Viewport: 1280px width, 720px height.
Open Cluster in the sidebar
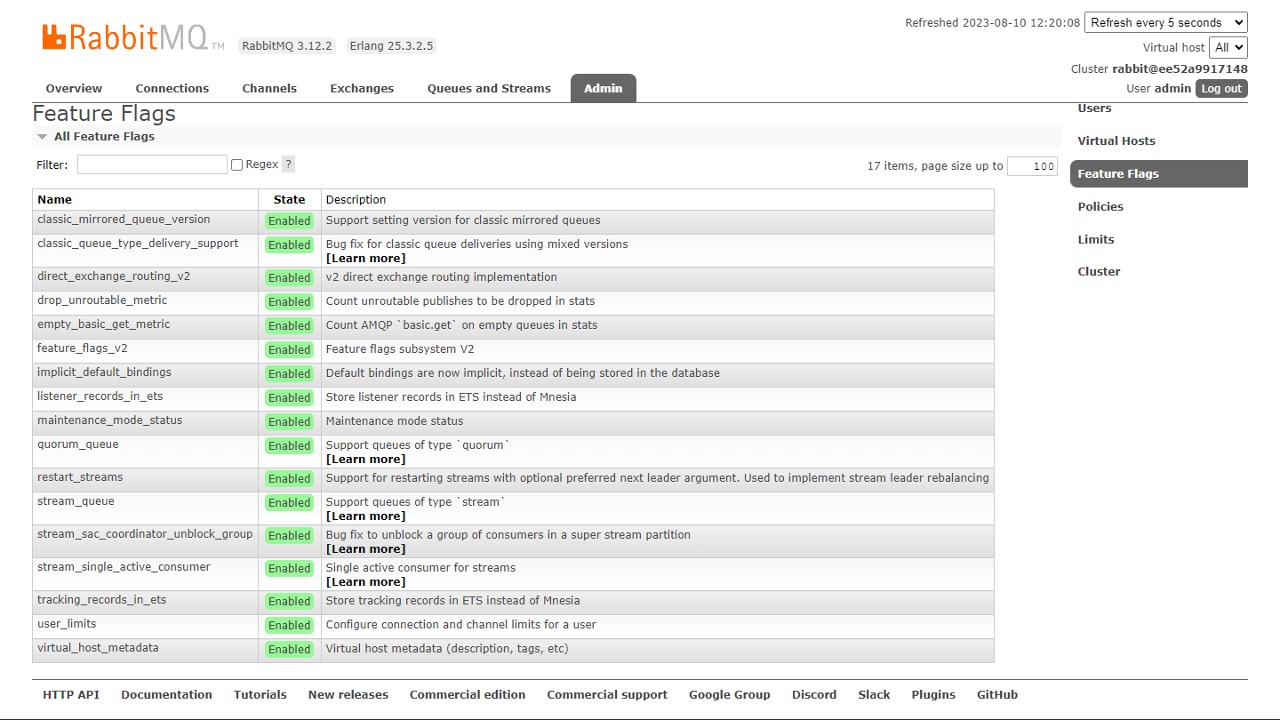(x=1098, y=272)
